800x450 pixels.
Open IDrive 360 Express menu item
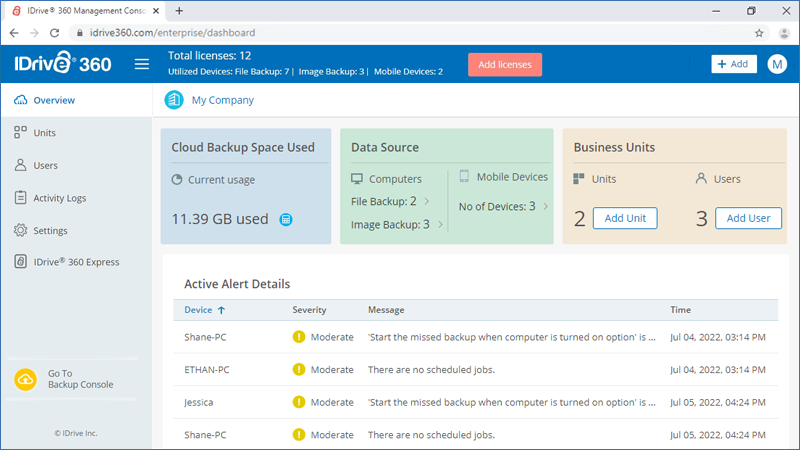point(77,261)
